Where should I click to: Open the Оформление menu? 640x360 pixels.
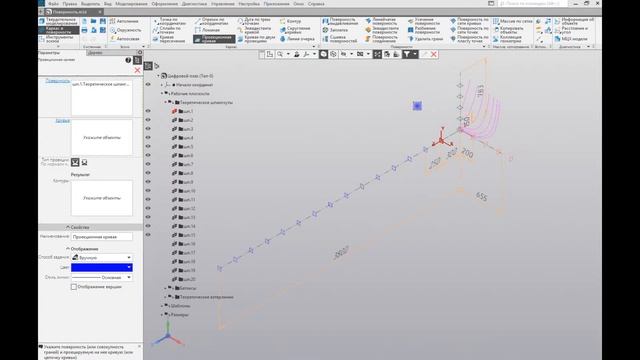164,4
